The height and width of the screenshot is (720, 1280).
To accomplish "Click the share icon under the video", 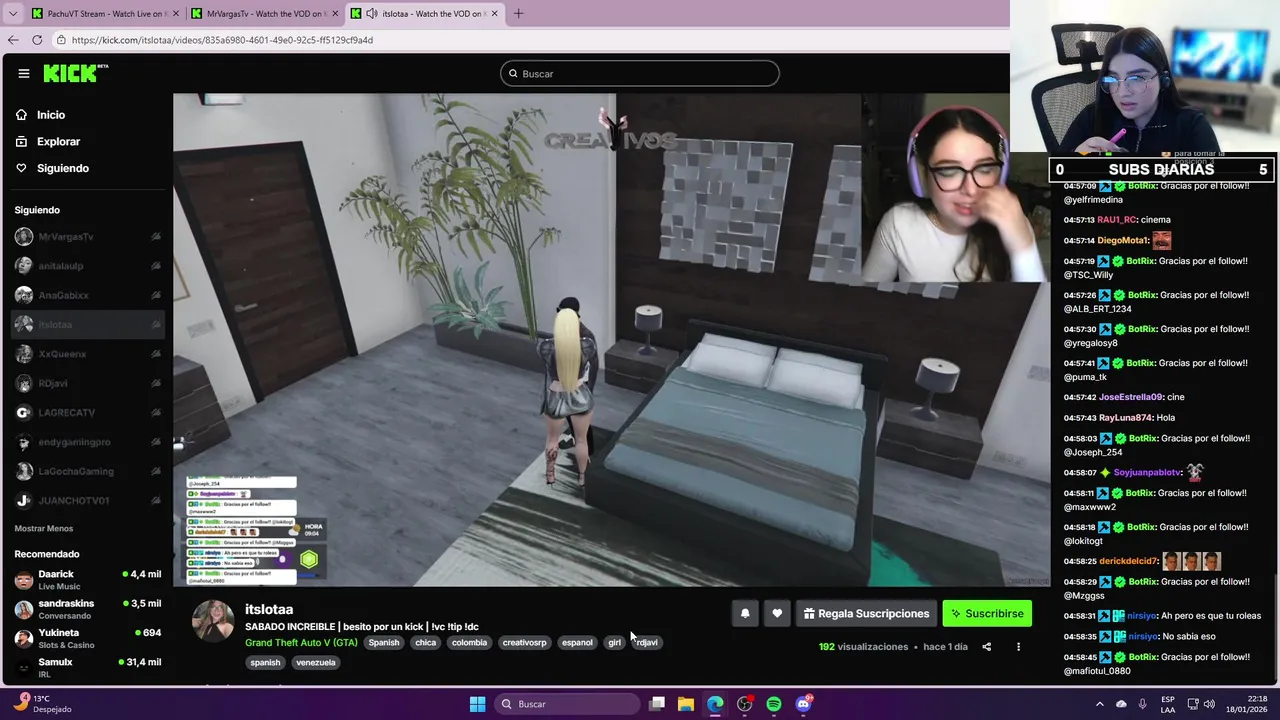I will point(986,647).
